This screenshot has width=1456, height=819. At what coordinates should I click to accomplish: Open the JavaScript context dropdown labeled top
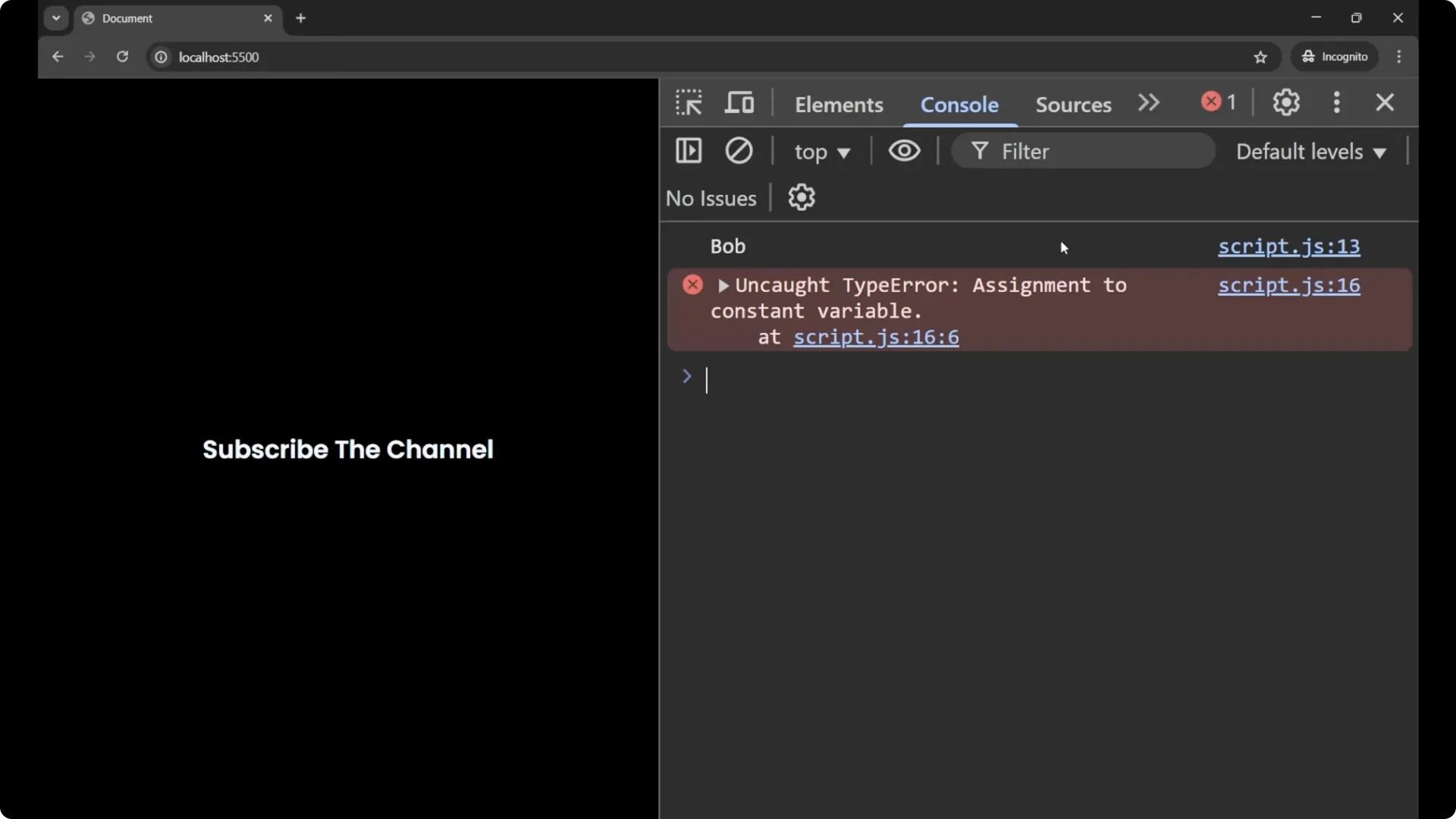coord(822,152)
